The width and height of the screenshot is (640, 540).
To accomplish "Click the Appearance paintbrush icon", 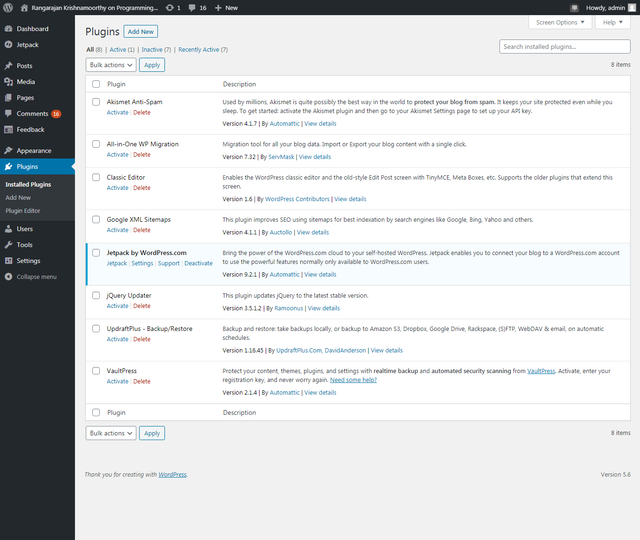I will coord(8,151).
